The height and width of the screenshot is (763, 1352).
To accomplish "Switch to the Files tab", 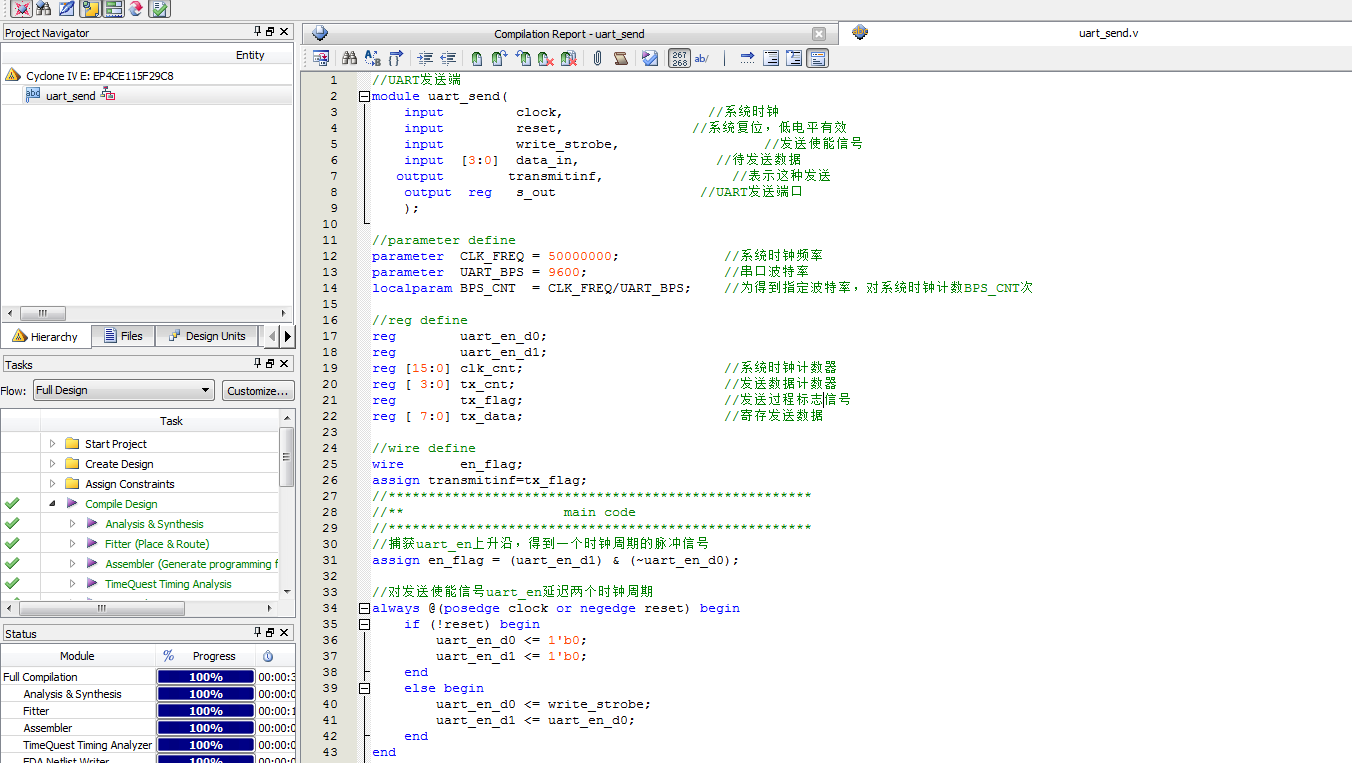I will [x=123, y=336].
